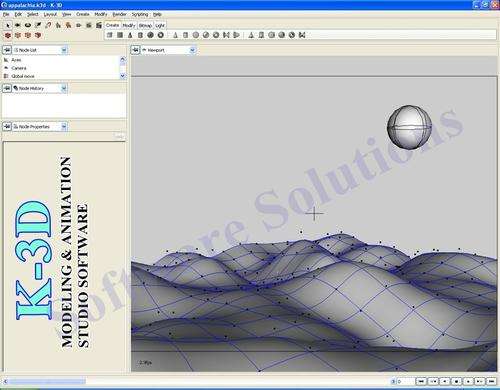Click the Node List scroll up arrow
Viewport: 500px width, 390px height.
point(123,60)
